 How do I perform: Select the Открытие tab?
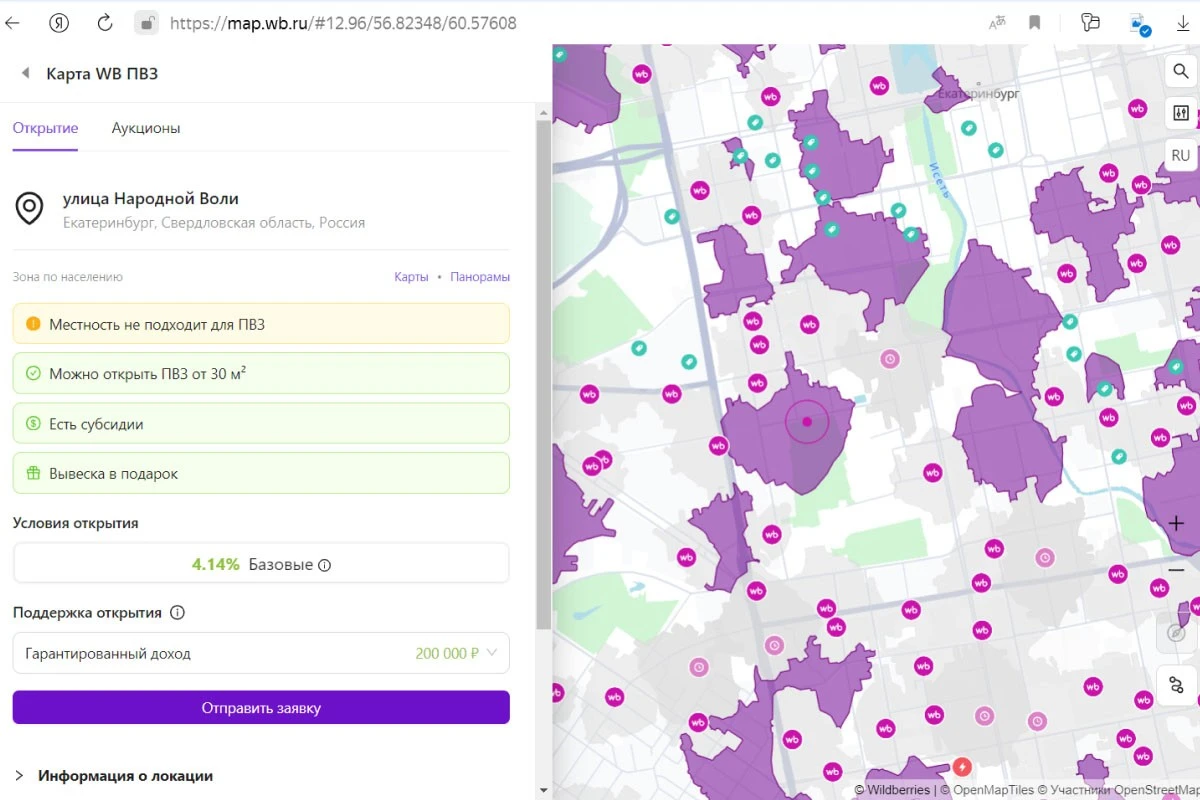click(x=45, y=128)
